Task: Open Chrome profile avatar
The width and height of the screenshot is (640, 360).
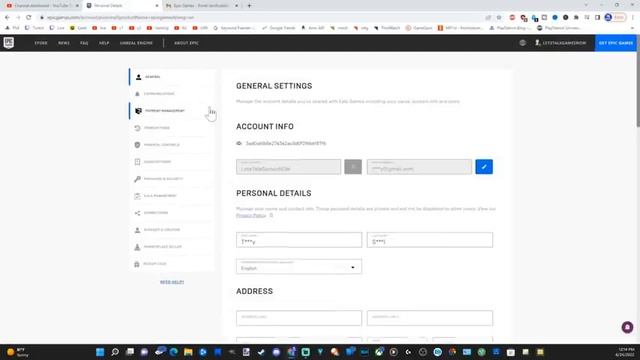Action: (x=608, y=18)
